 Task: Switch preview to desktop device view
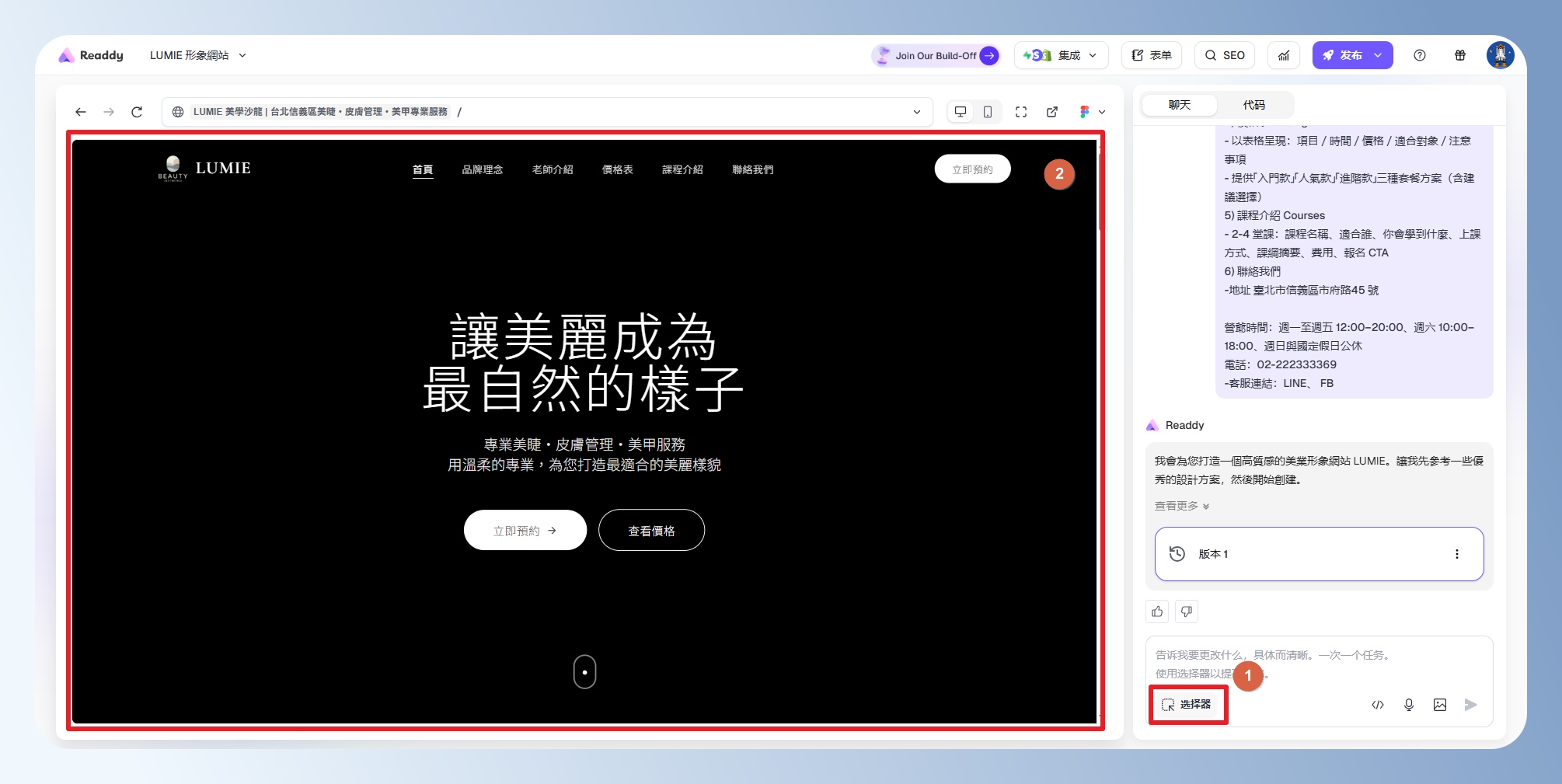tap(961, 112)
